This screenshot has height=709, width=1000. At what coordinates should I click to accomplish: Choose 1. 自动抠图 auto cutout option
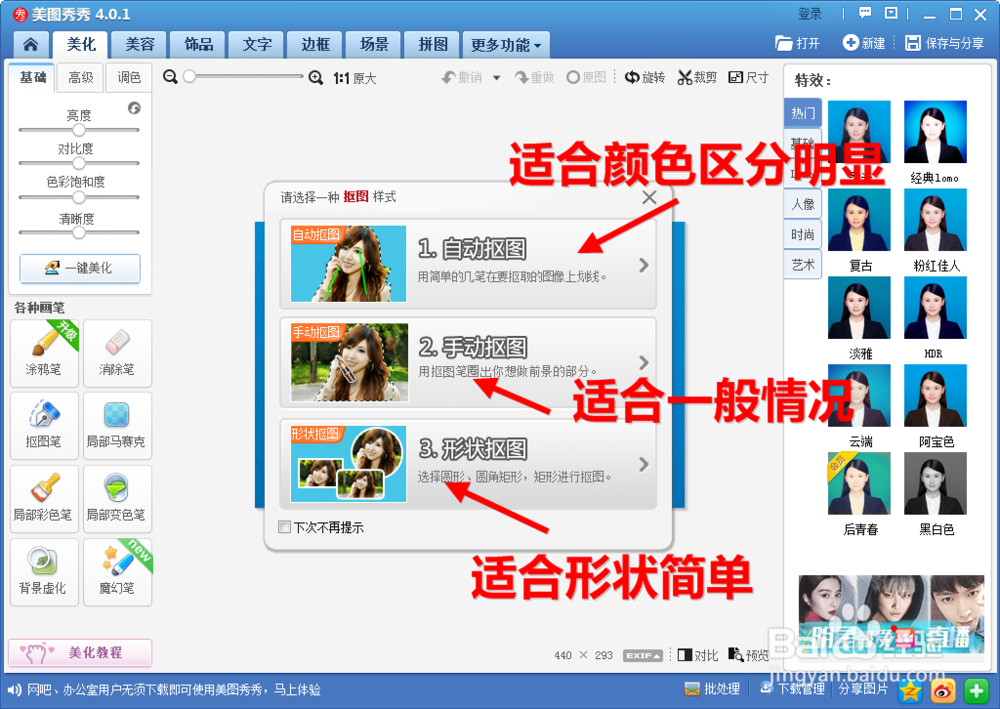pos(468,264)
